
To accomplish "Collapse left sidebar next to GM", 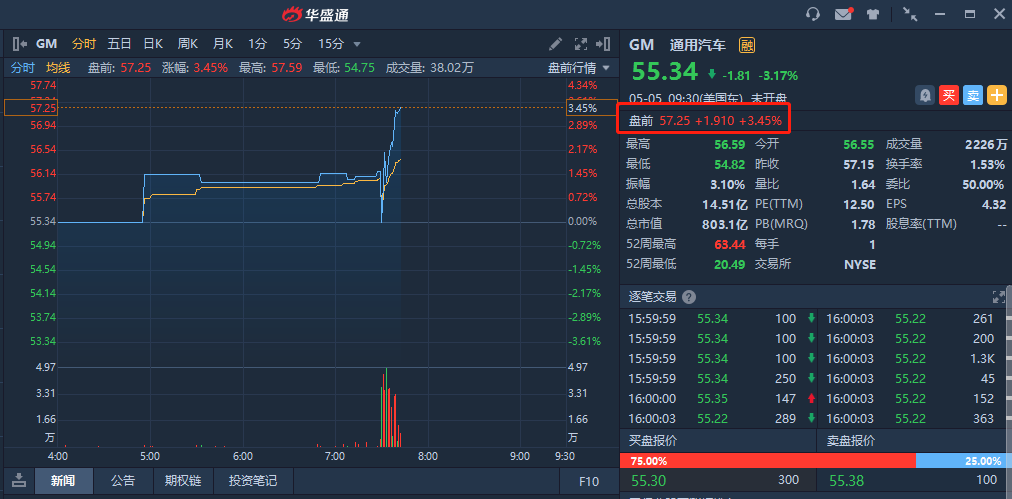I will click(19, 44).
